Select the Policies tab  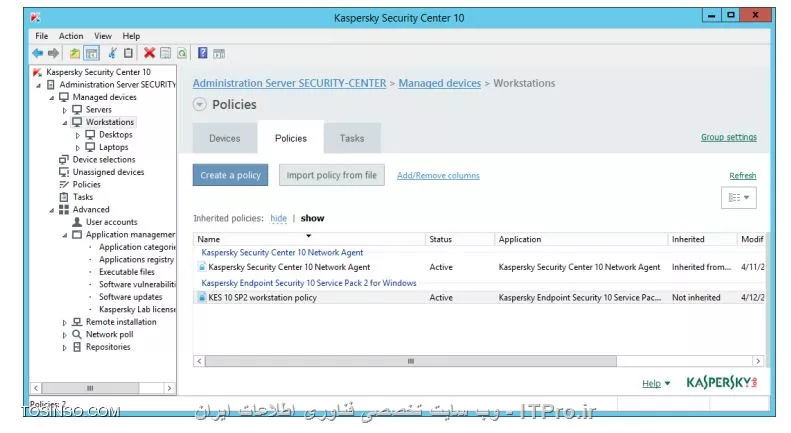tap(291, 138)
